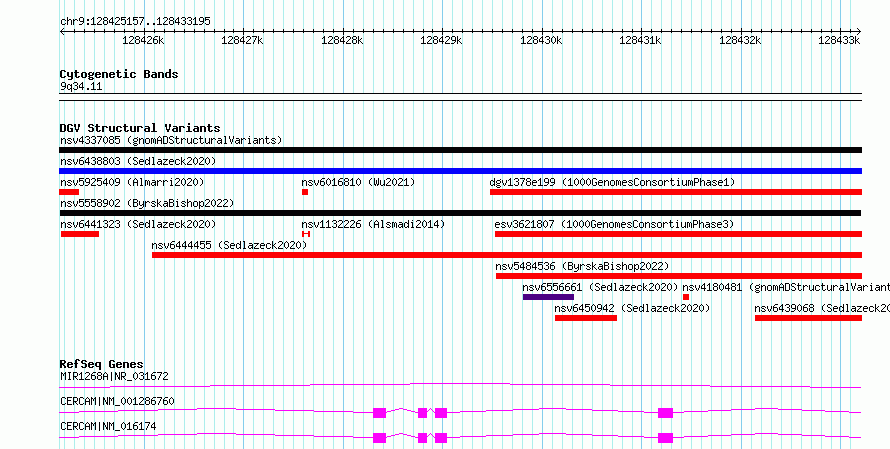Click the 128432k ruler tick label

[740, 40]
